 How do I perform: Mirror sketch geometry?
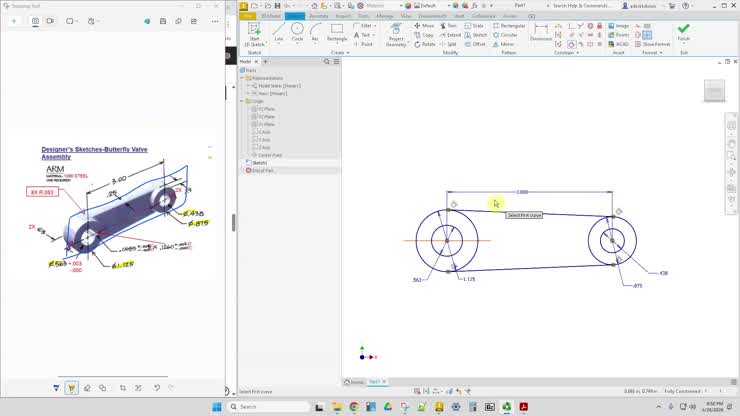tap(503, 44)
